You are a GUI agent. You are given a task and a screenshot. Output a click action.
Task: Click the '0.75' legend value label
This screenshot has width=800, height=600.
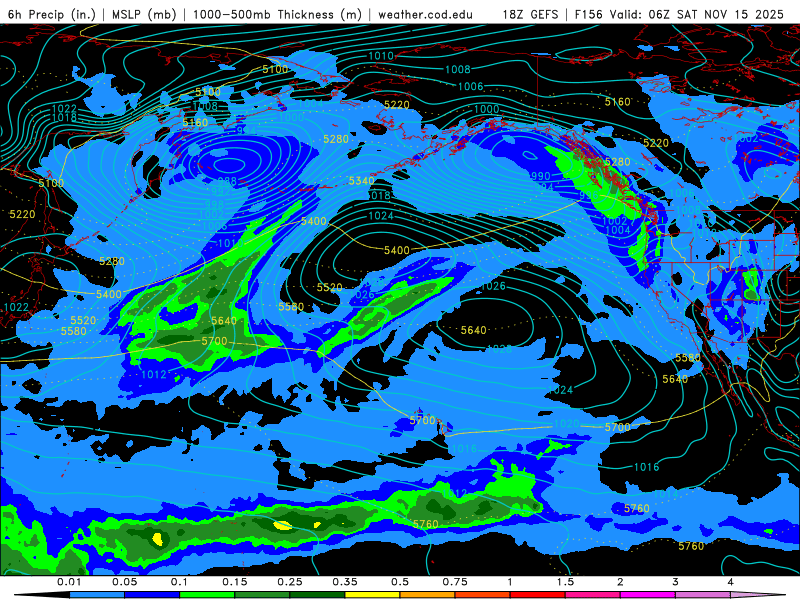455,582
